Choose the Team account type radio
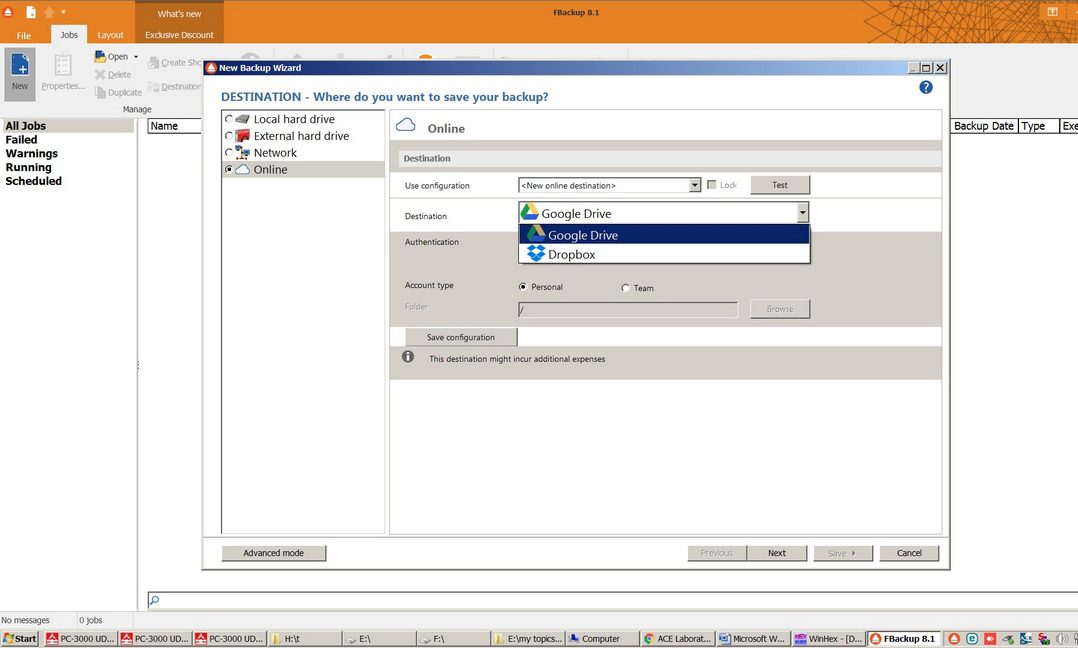This screenshot has height=648, width=1078. point(625,288)
